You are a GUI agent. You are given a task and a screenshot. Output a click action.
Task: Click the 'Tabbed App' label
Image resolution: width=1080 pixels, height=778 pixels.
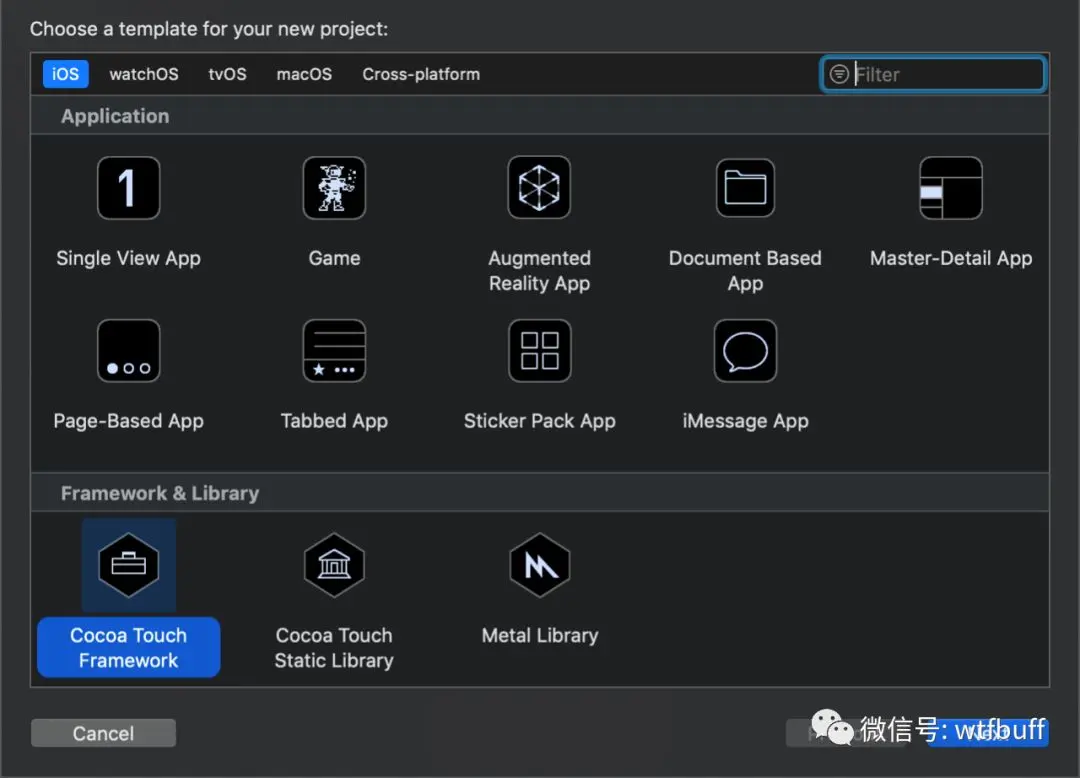click(334, 421)
